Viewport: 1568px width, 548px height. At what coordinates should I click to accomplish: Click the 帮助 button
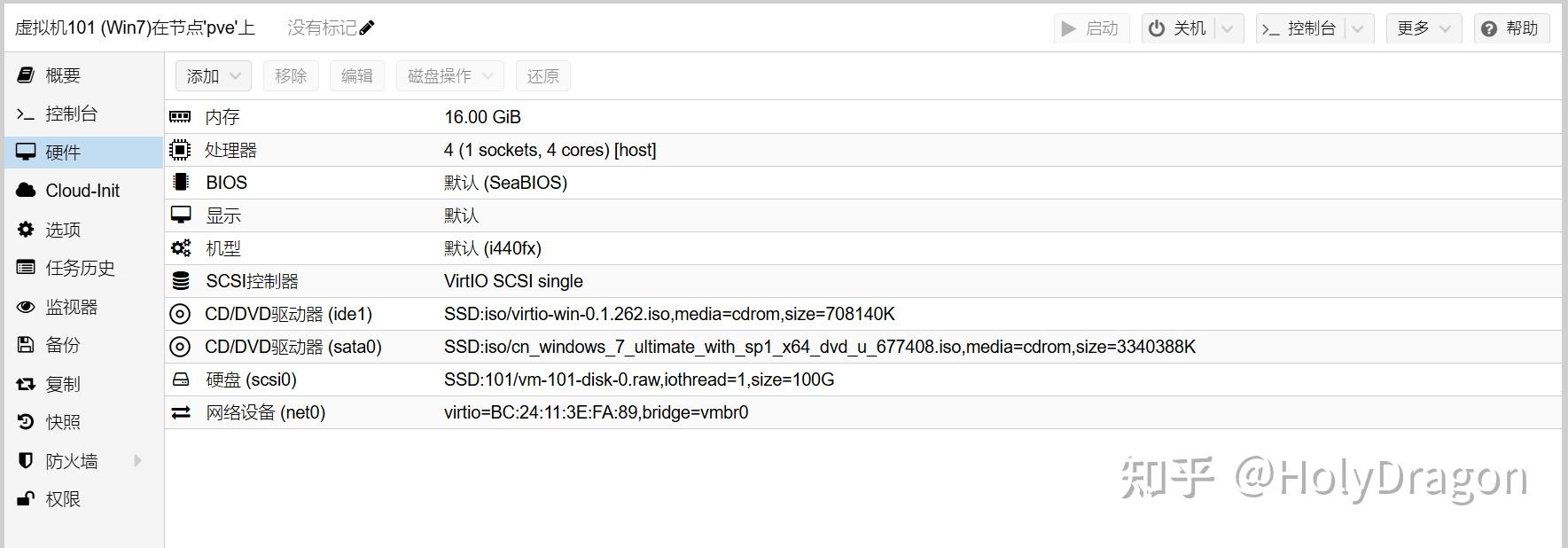pyautogui.click(x=1511, y=28)
